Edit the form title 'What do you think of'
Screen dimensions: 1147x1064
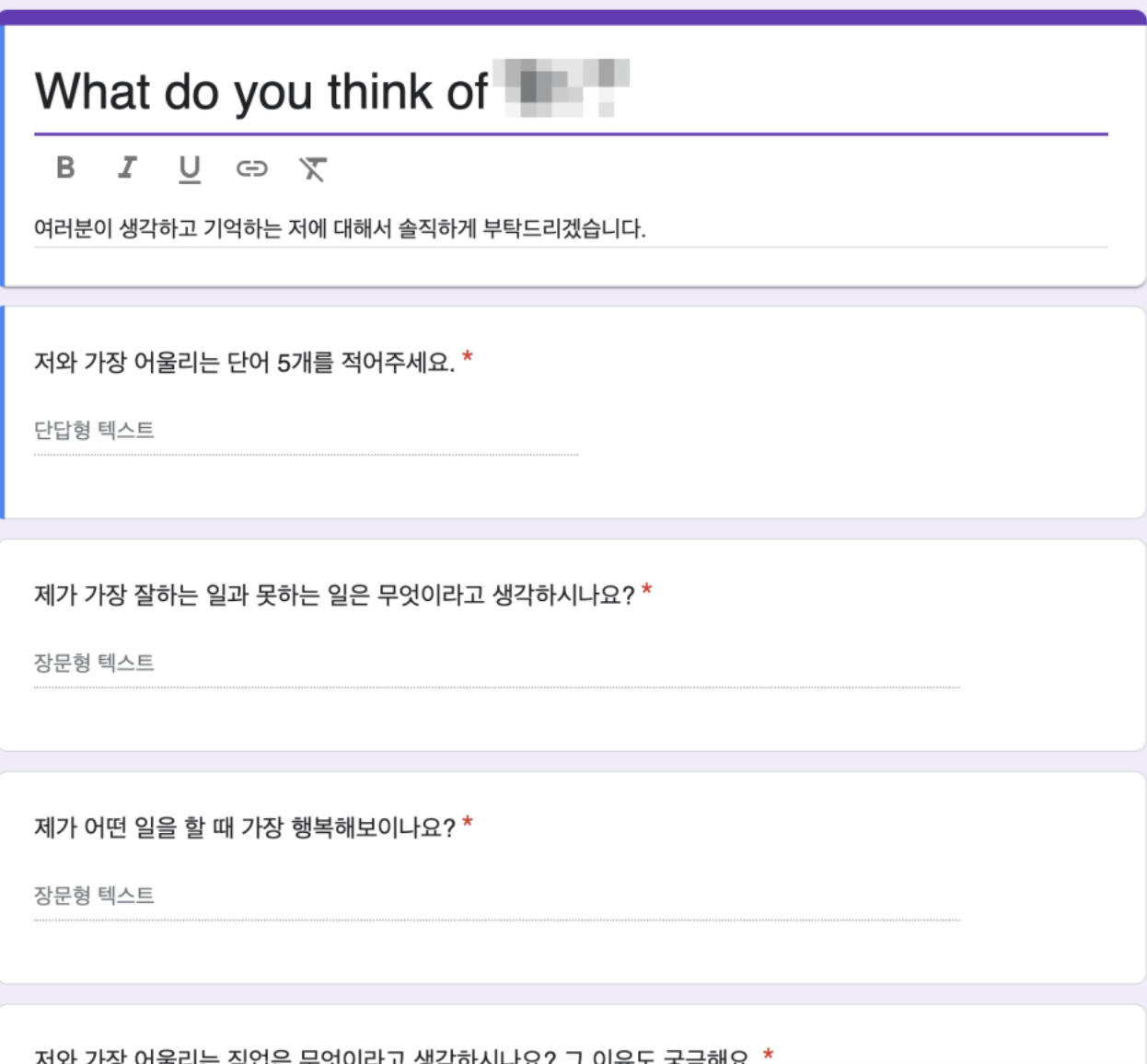pos(571,90)
